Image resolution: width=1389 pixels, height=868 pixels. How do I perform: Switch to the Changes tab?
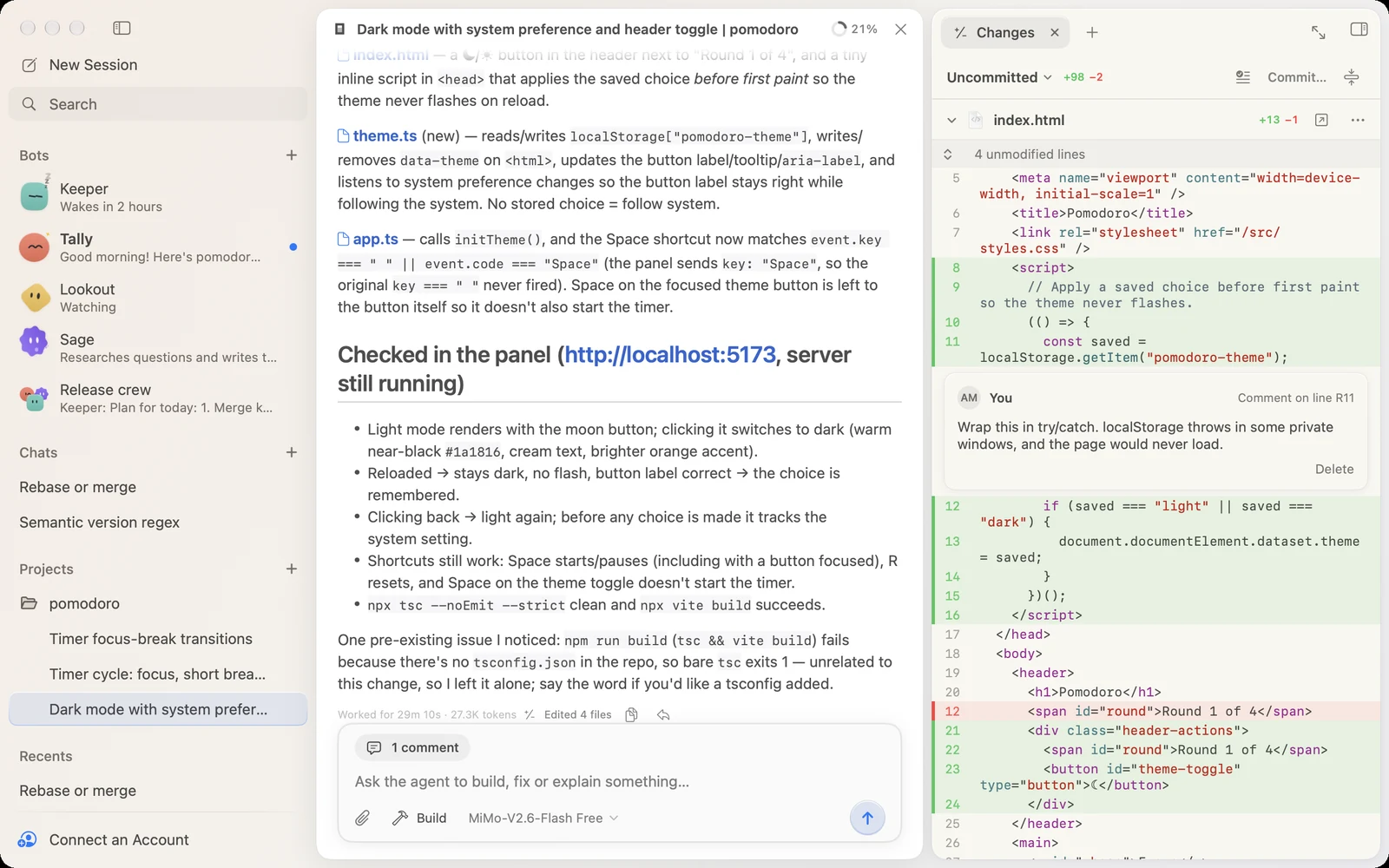(994, 32)
